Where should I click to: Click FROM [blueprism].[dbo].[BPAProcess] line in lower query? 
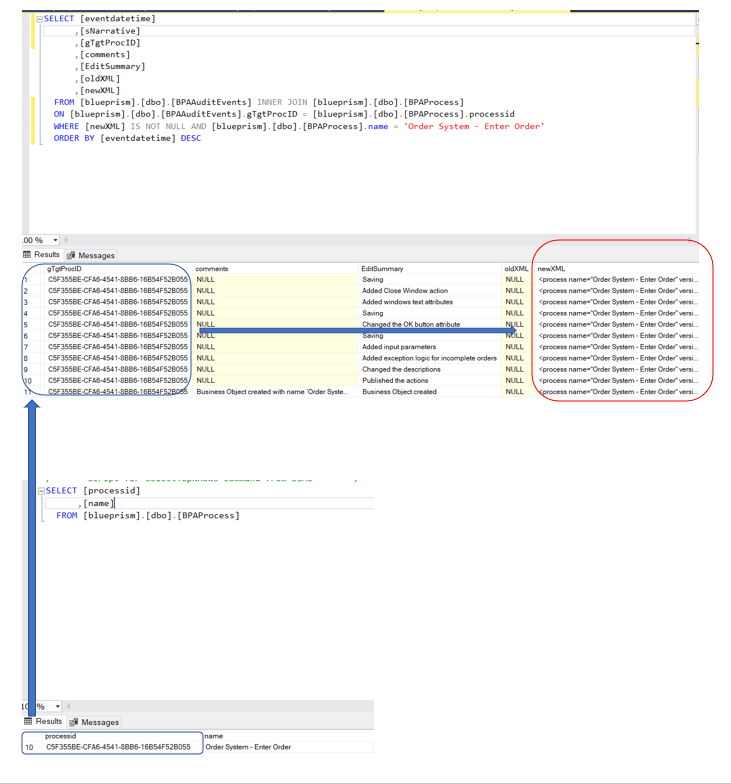(x=148, y=516)
